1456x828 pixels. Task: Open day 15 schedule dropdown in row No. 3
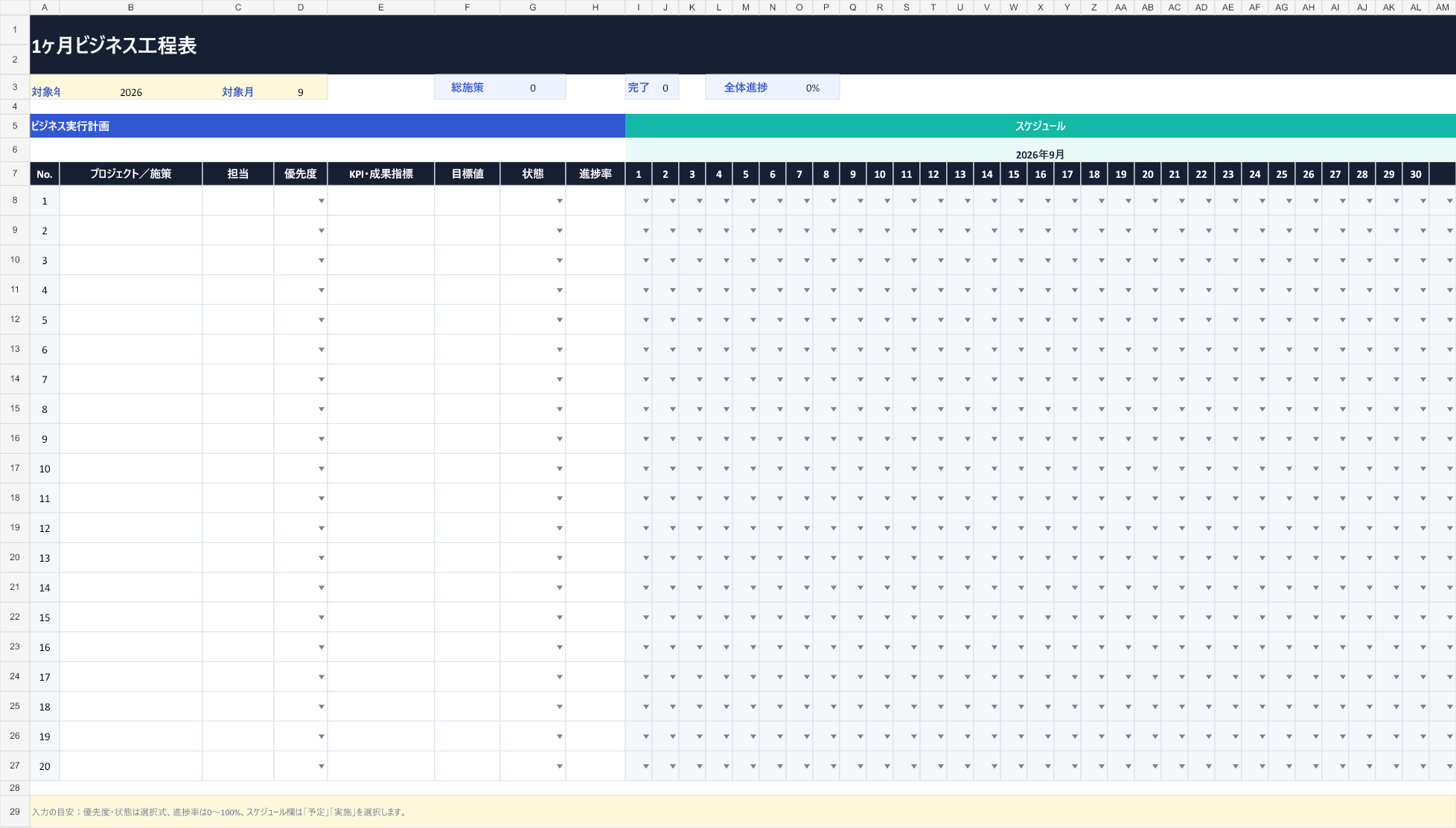(x=1021, y=260)
